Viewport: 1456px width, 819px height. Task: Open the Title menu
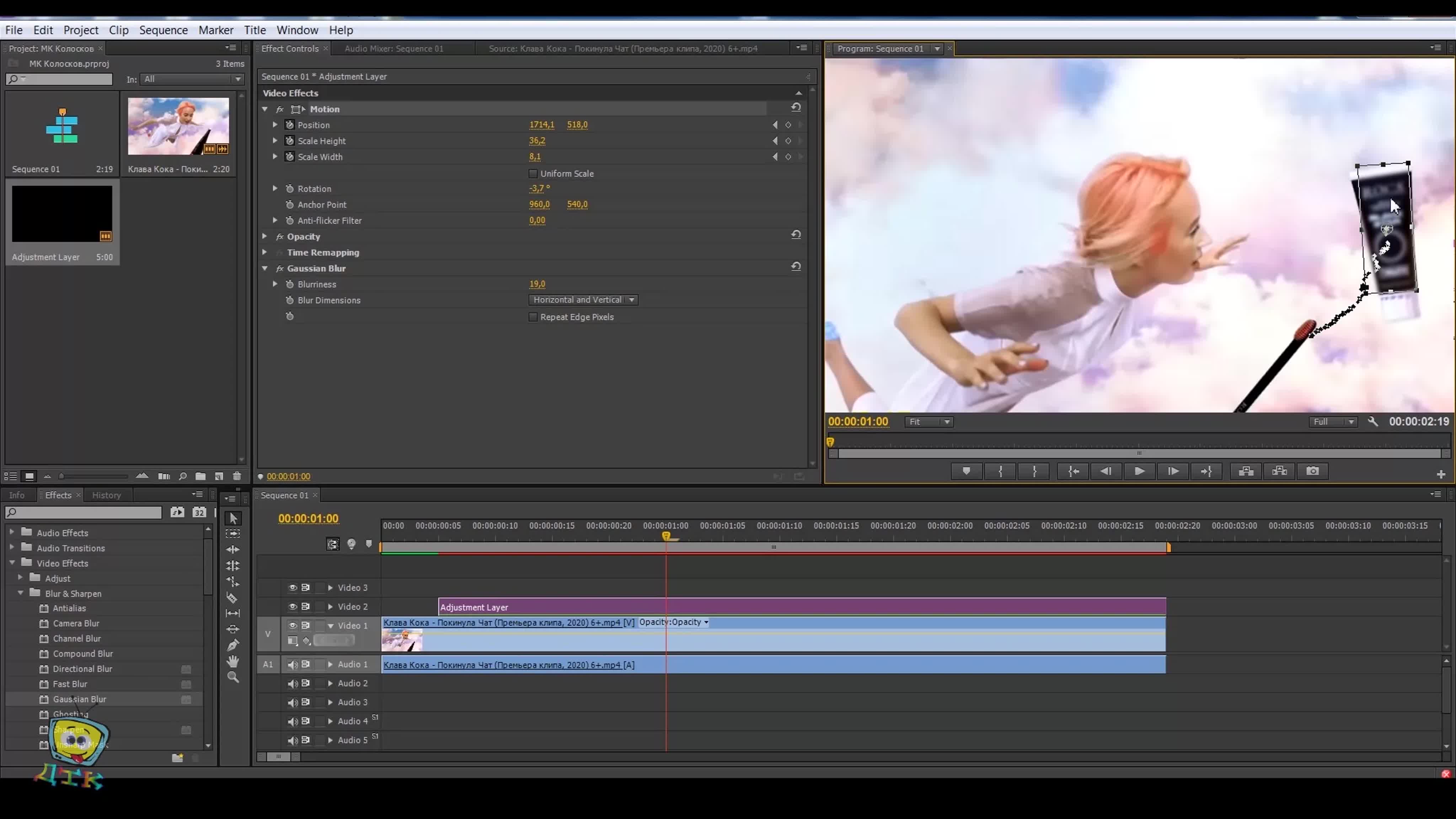(x=255, y=30)
